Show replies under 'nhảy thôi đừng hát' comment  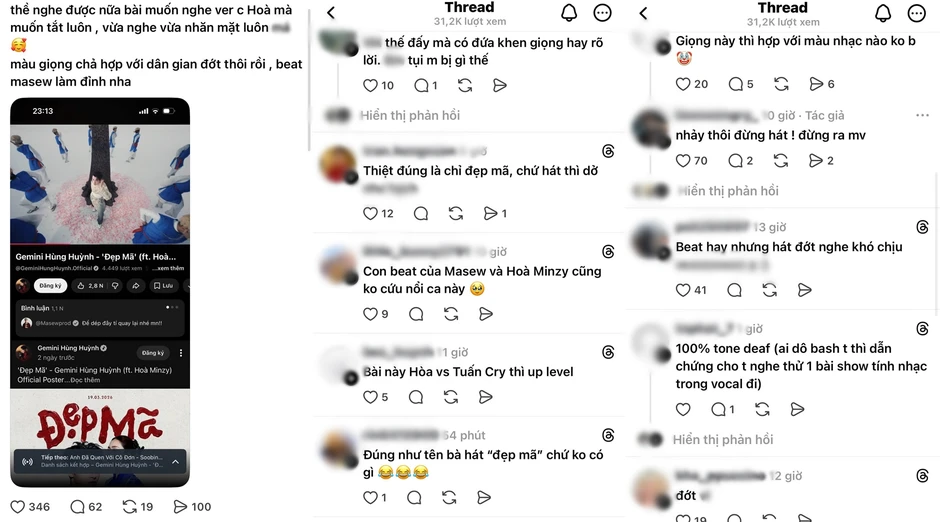point(728,191)
